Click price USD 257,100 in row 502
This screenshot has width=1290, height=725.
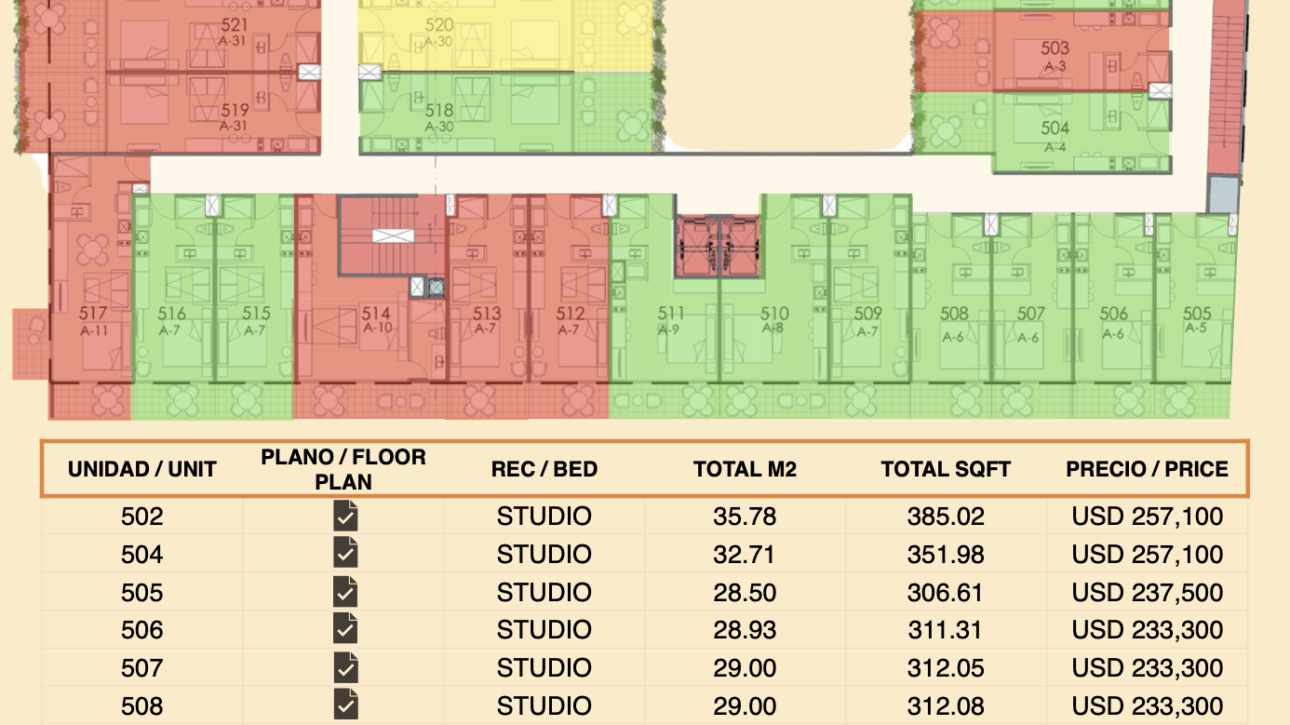(1147, 517)
